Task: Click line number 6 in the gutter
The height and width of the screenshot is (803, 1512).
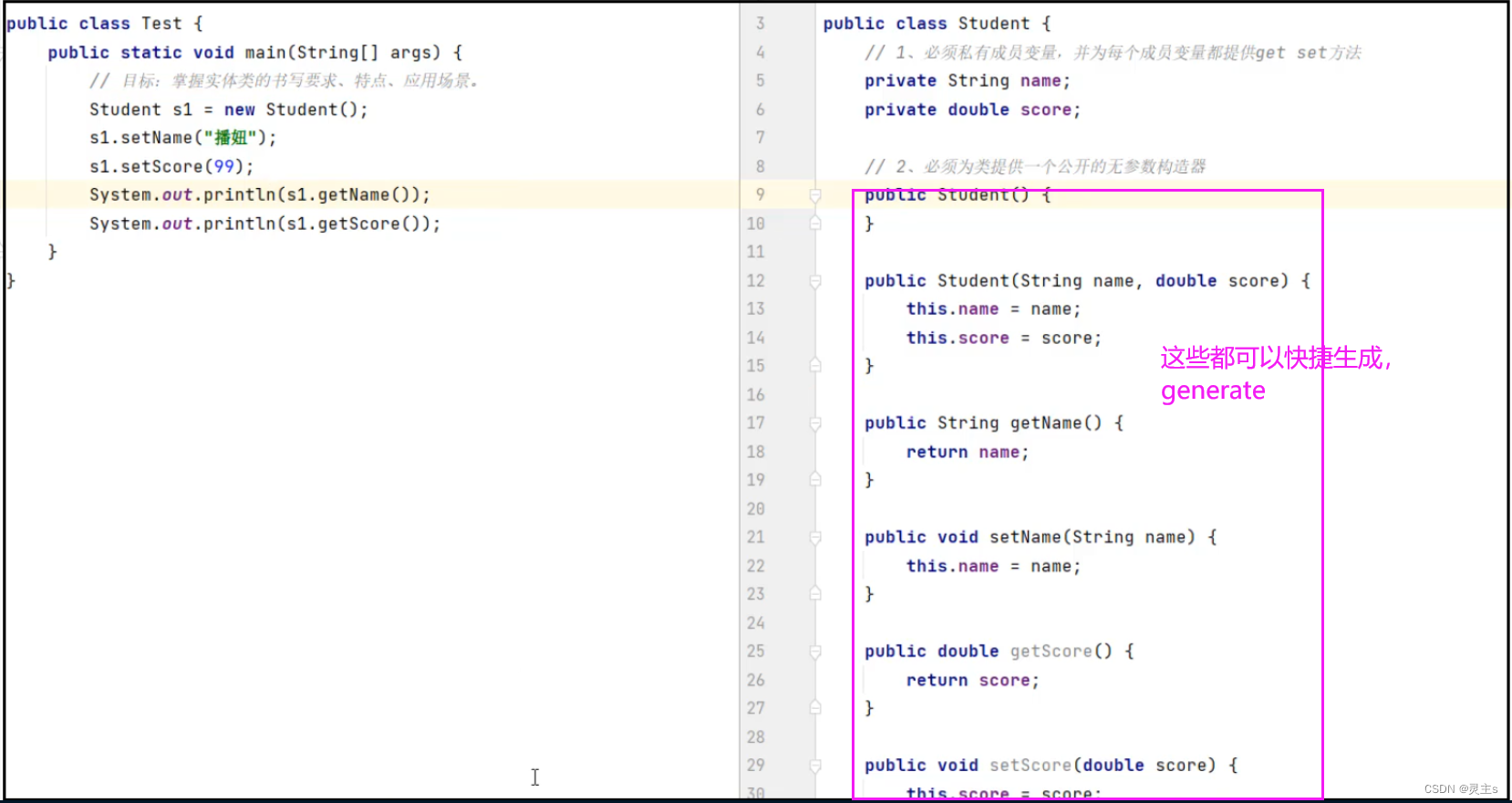Action: [760, 109]
